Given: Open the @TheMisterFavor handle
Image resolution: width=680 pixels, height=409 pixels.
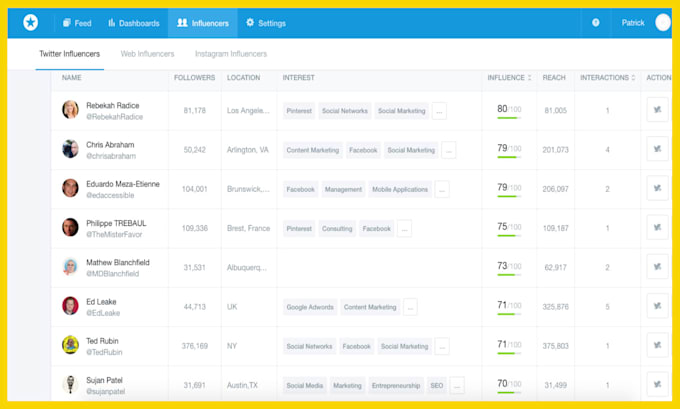Looking at the screenshot, I should (x=114, y=234).
